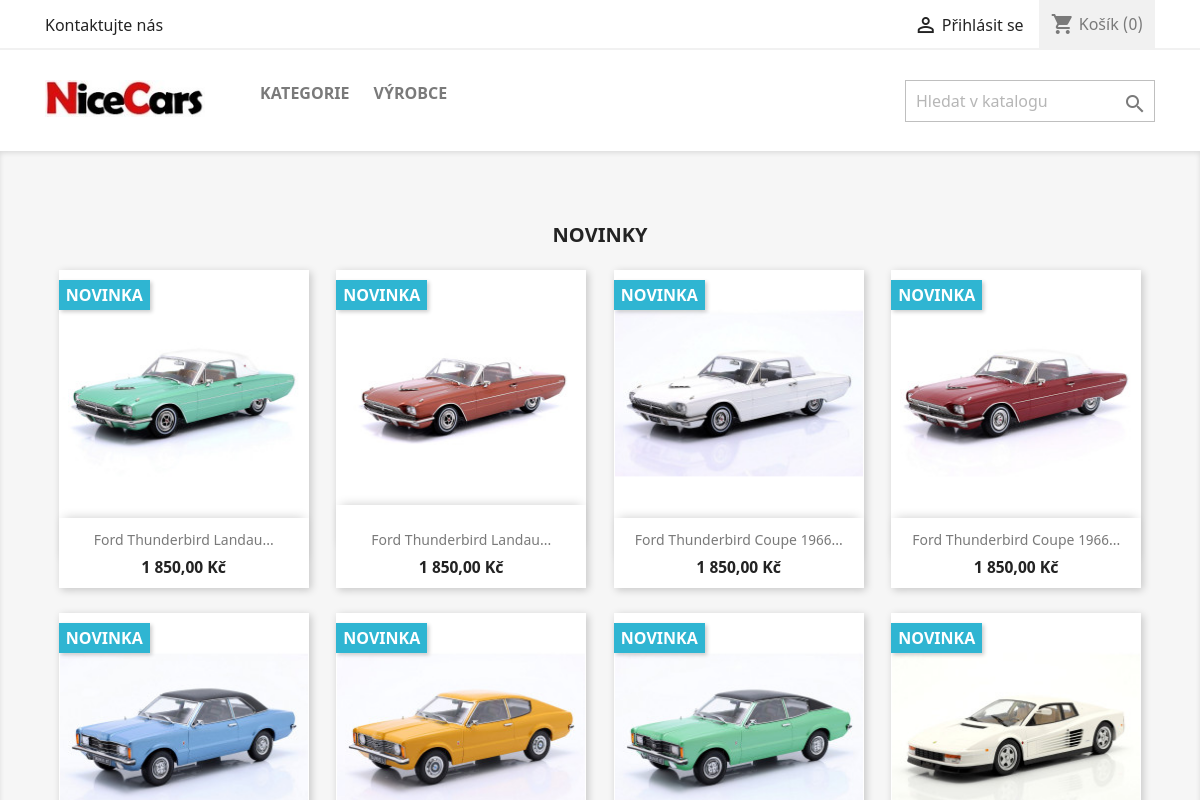
Task: Open the NiceCars logo homepage
Action: coord(125,99)
